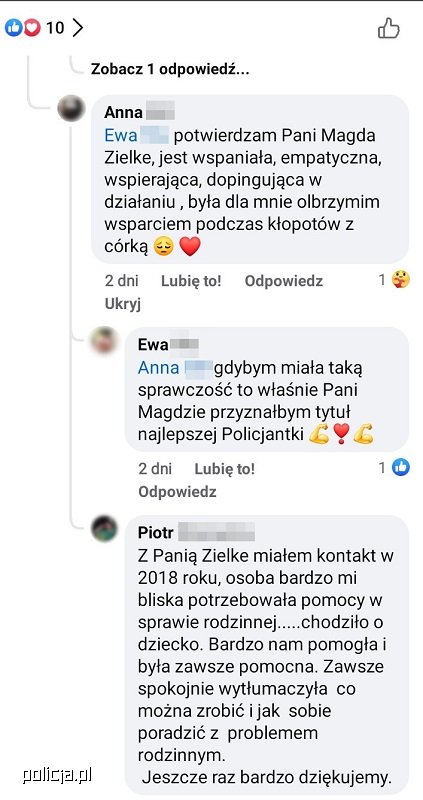The height and width of the screenshot is (800, 423).
Task: Open Anna's profile picture
Action: [71, 108]
